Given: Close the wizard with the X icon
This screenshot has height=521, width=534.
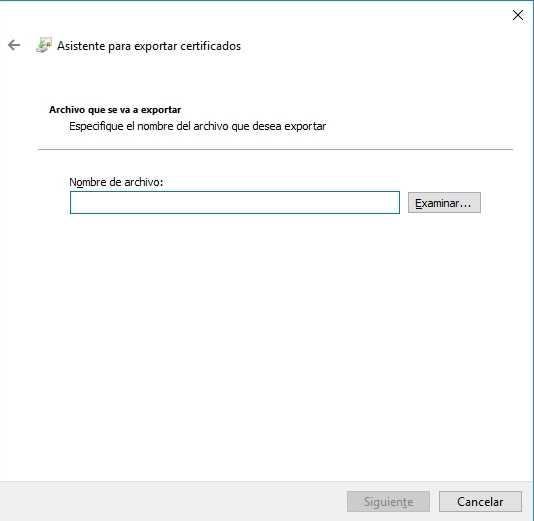Looking at the screenshot, I should [x=518, y=15].
